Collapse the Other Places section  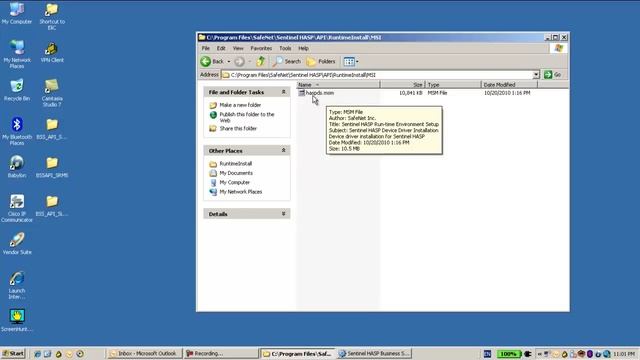point(283,151)
